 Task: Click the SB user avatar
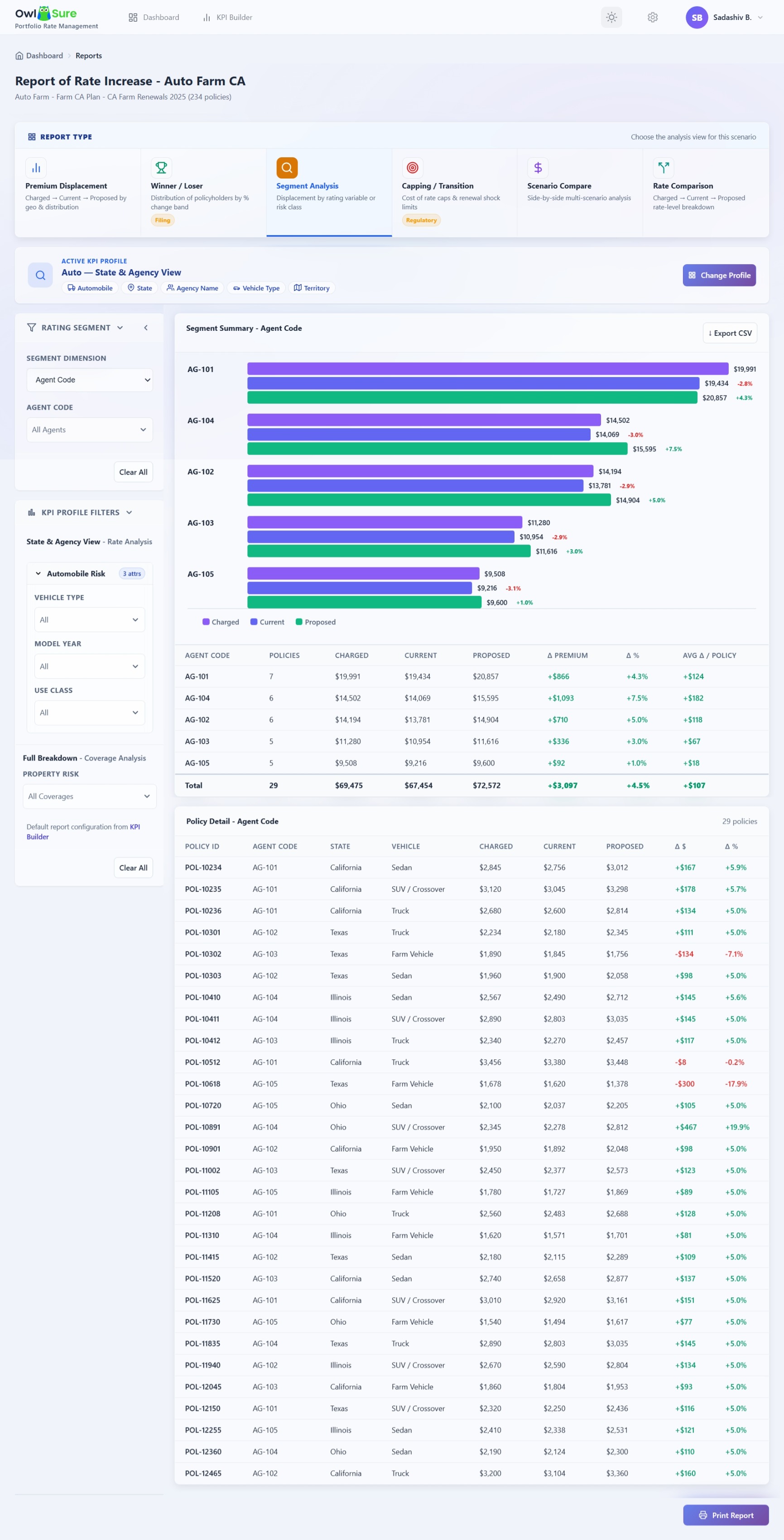coord(697,17)
